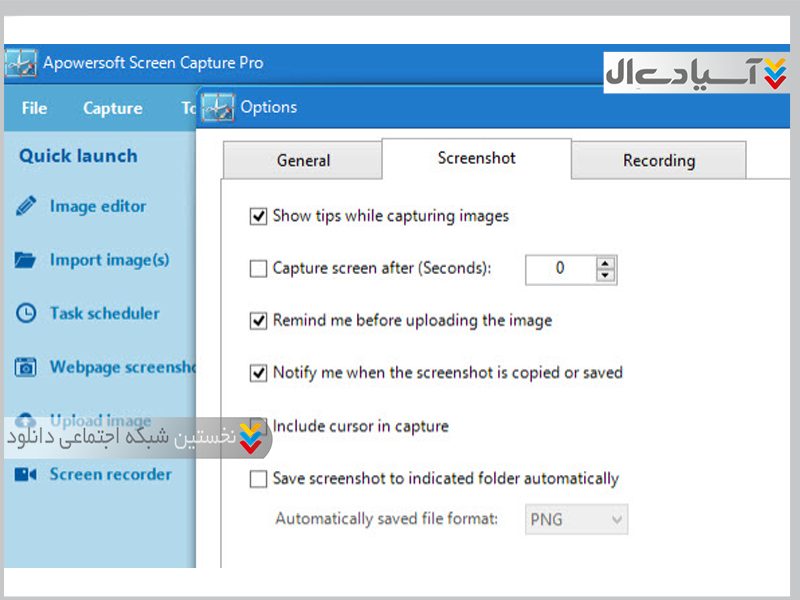Viewport: 800px width, 600px height.
Task: Enable Capture screen after (Seconds) checkbox
Action: (258, 268)
